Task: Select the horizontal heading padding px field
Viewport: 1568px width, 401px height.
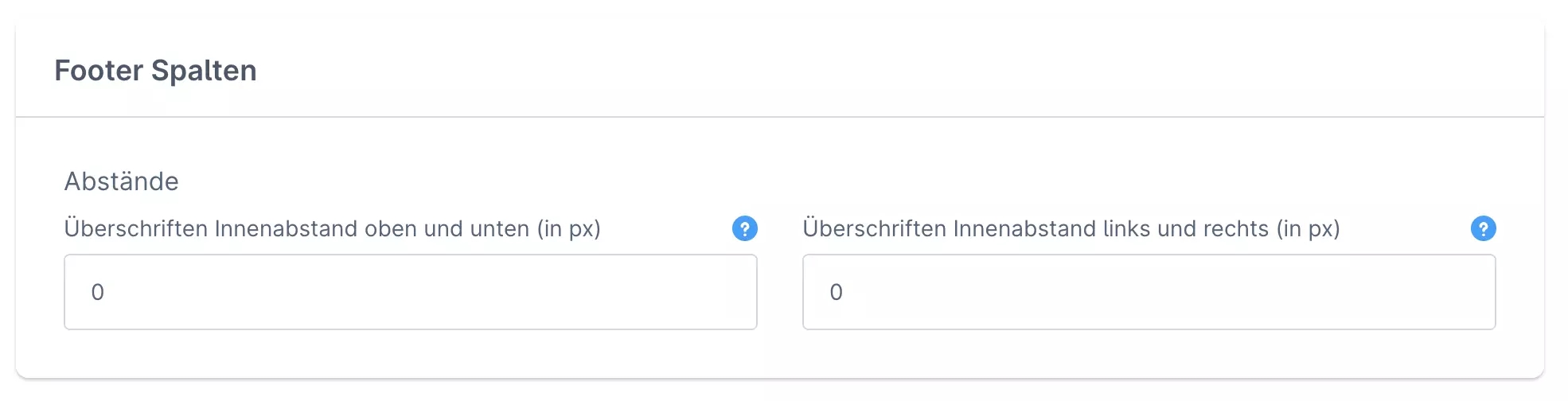Action: pyautogui.click(x=1149, y=292)
